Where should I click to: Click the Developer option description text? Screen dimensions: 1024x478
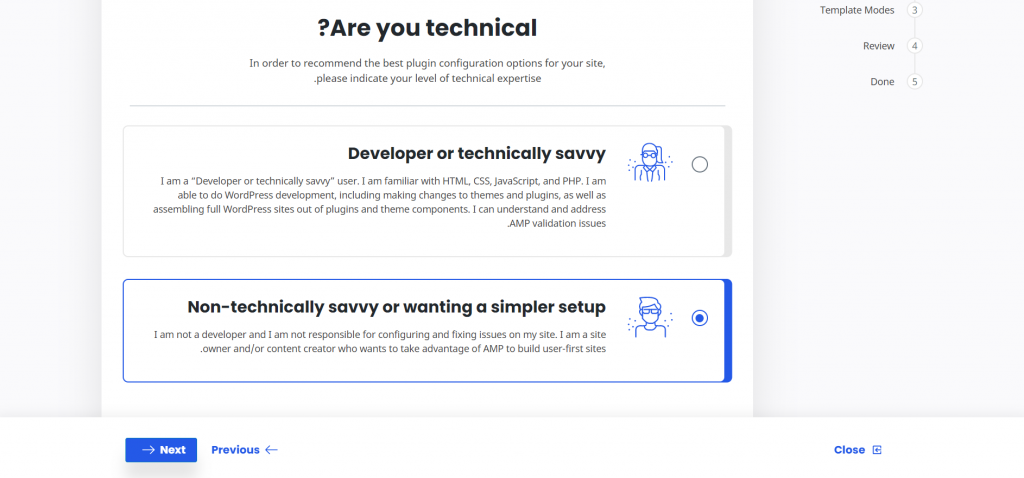coord(382,202)
